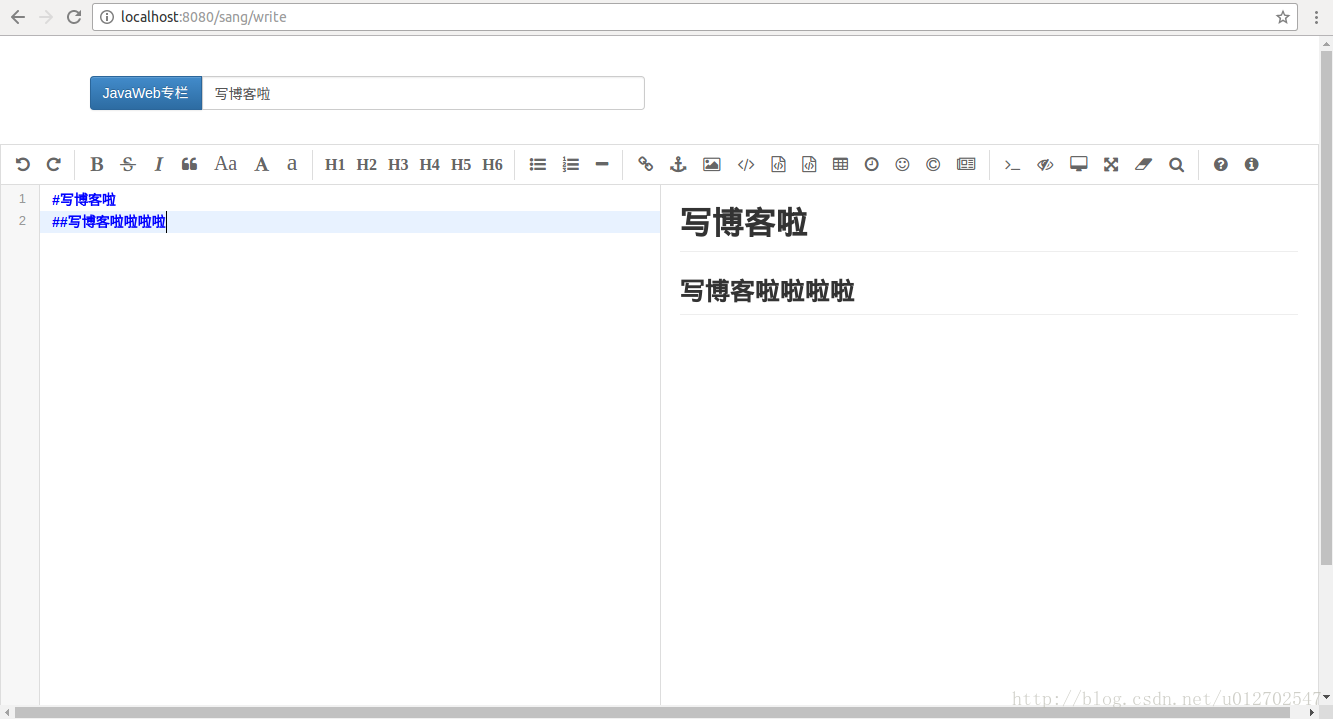The height and width of the screenshot is (719, 1333).
Task: Insert an unordered bullet list
Action: (538, 164)
